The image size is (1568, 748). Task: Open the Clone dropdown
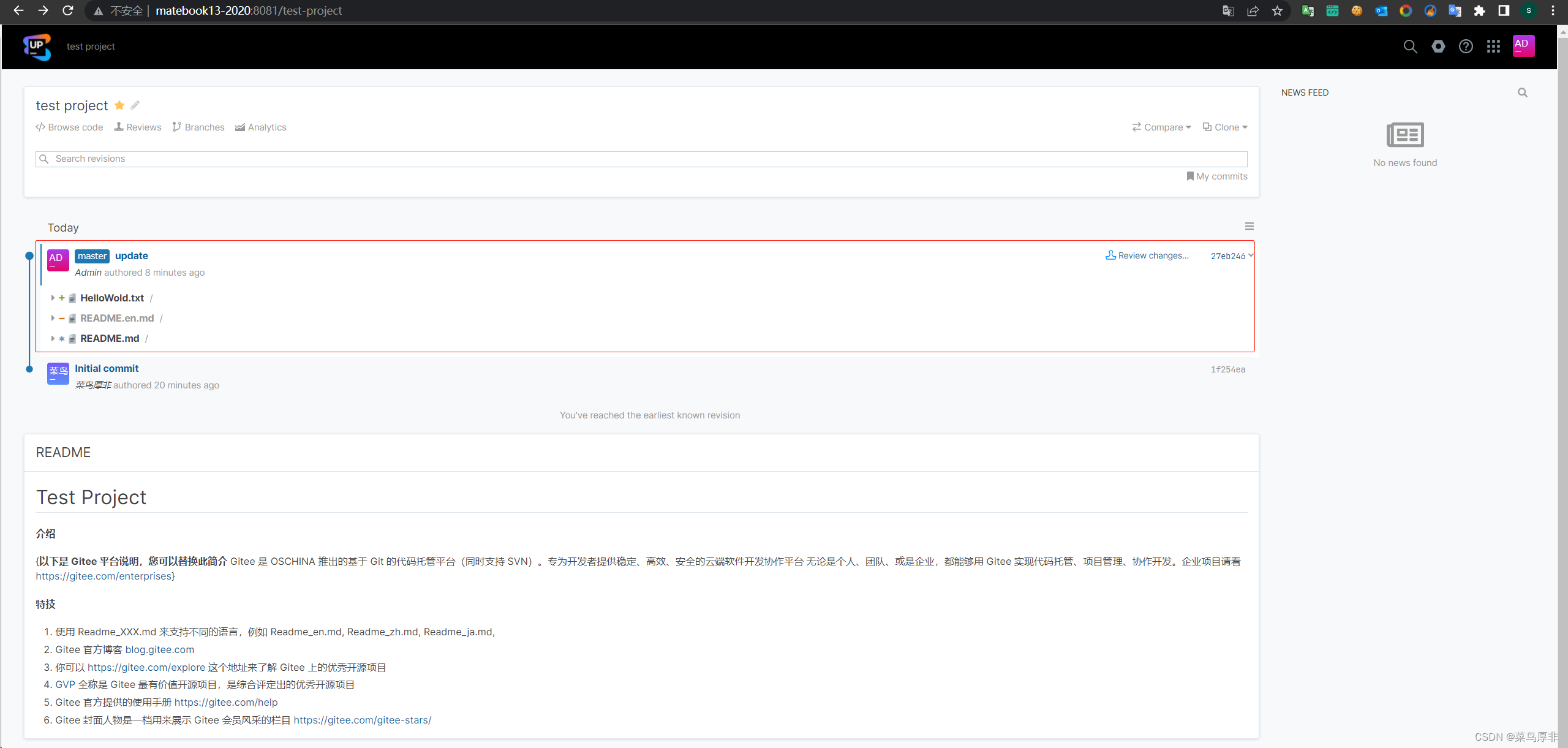tap(1225, 127)
